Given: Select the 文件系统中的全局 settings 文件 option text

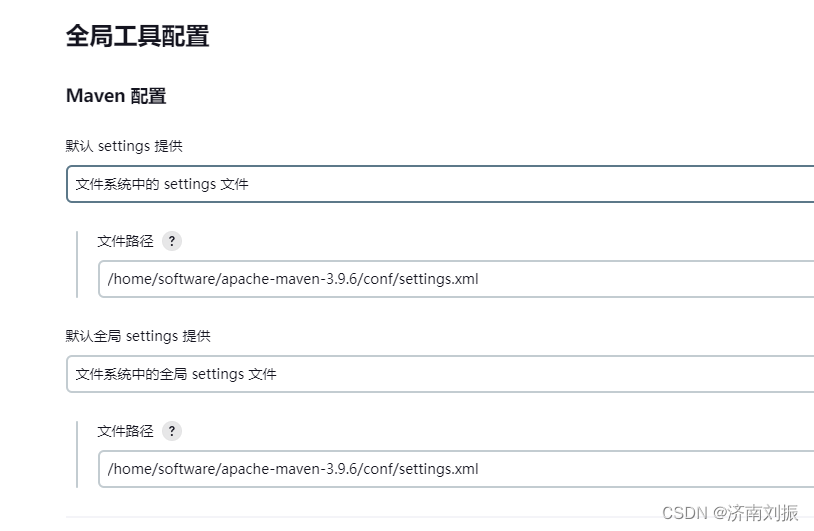Looking at the screenshot, I should (176, 374).
